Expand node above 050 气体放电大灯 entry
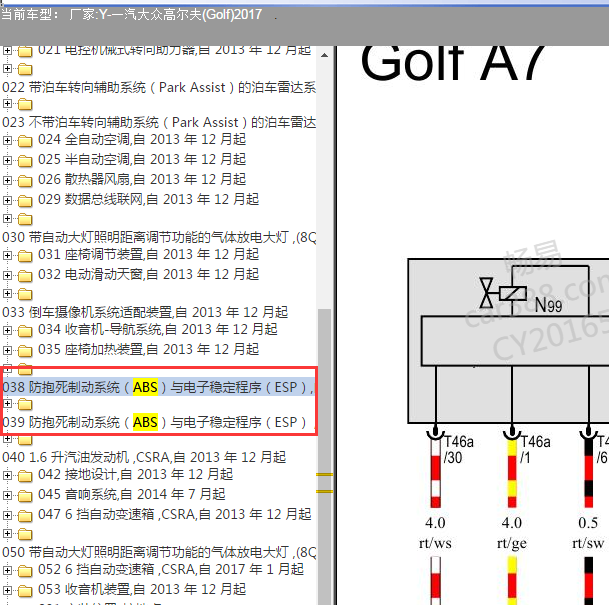Screen dimensions: 609x605 (x=7, y=534)
